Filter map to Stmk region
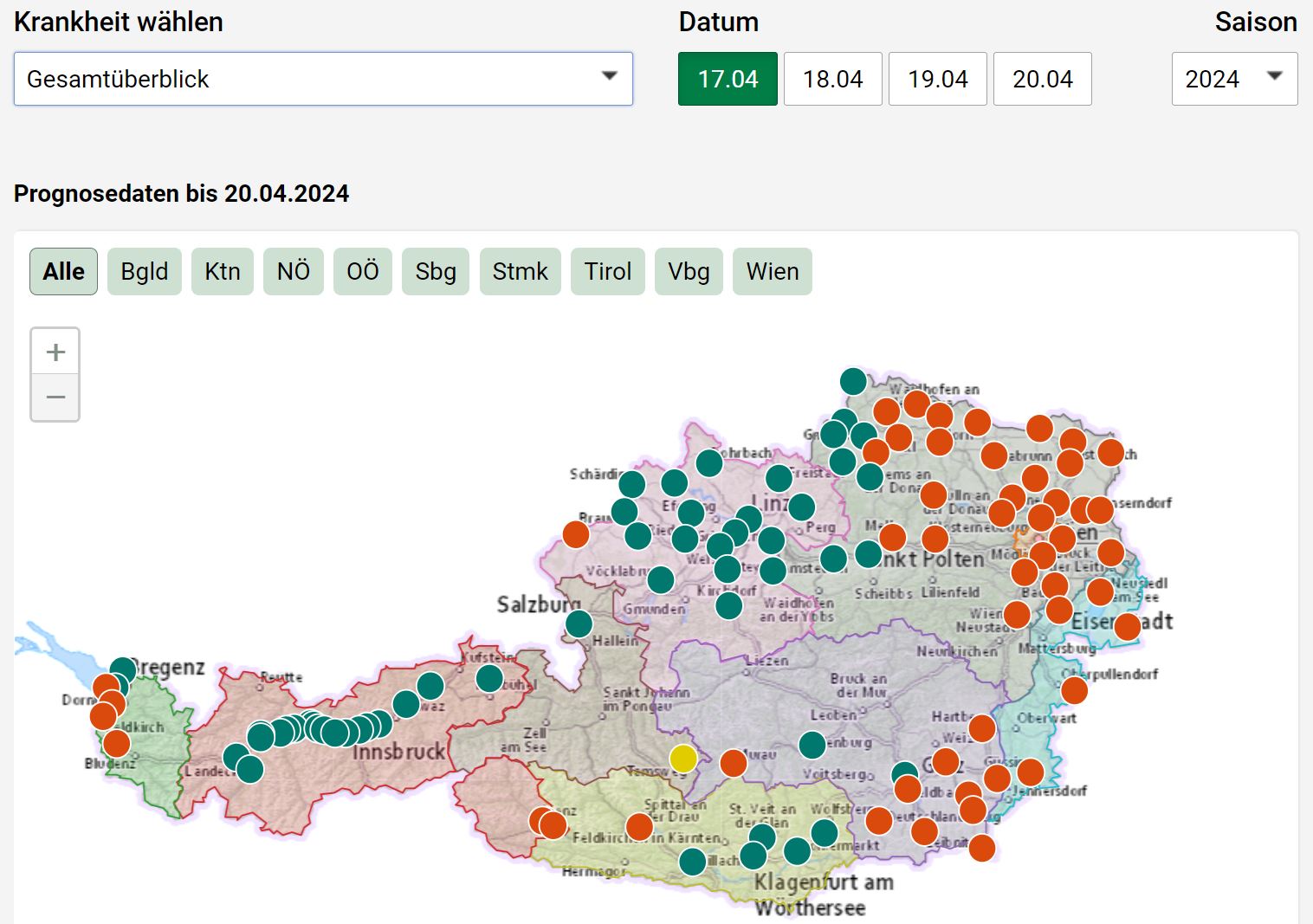1313x924 pixels. coord(520,271)
